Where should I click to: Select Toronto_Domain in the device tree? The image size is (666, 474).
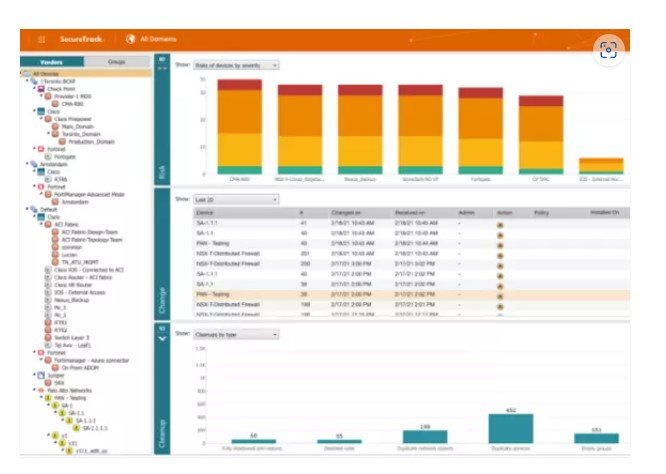pyautogui.click(x=81, y=134)
